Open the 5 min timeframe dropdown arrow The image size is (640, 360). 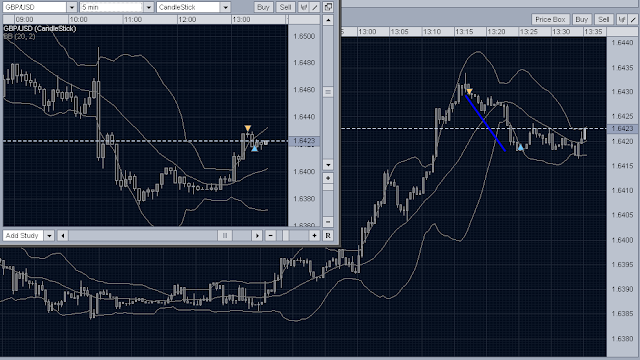(x=149, y=7)
